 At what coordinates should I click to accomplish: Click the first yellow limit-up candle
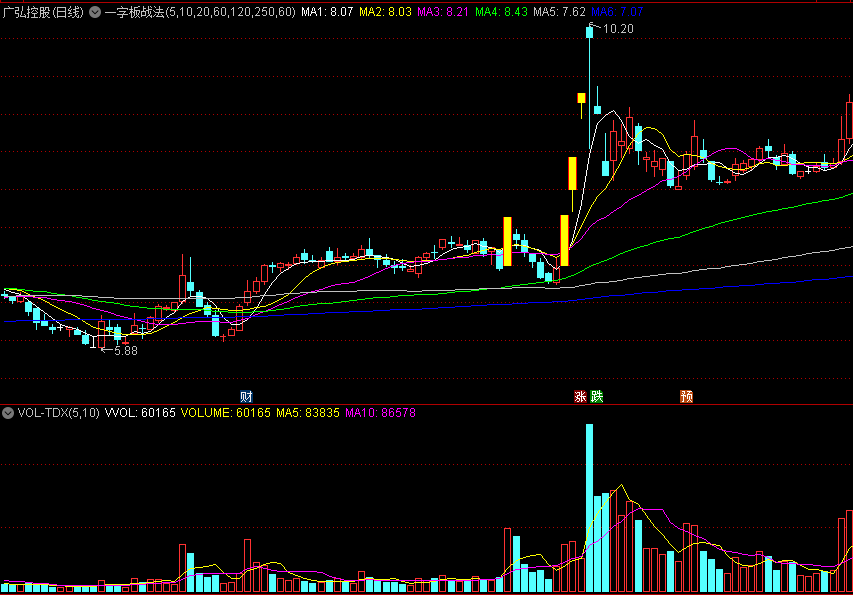(508, 241)
